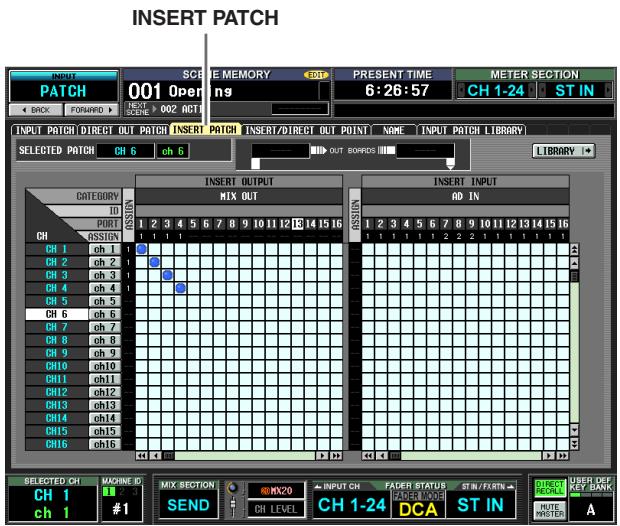The image size is (620, 526).
Task: Toggle CH 2 to MIX OUT 2 patch
Action: point(155,262)
